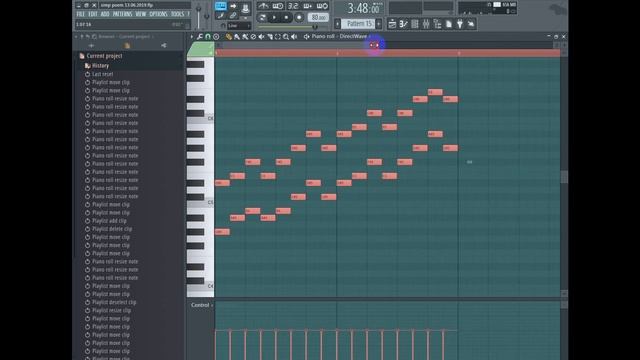
Task: Toggle loop recording
Action: tap(322, 6)
